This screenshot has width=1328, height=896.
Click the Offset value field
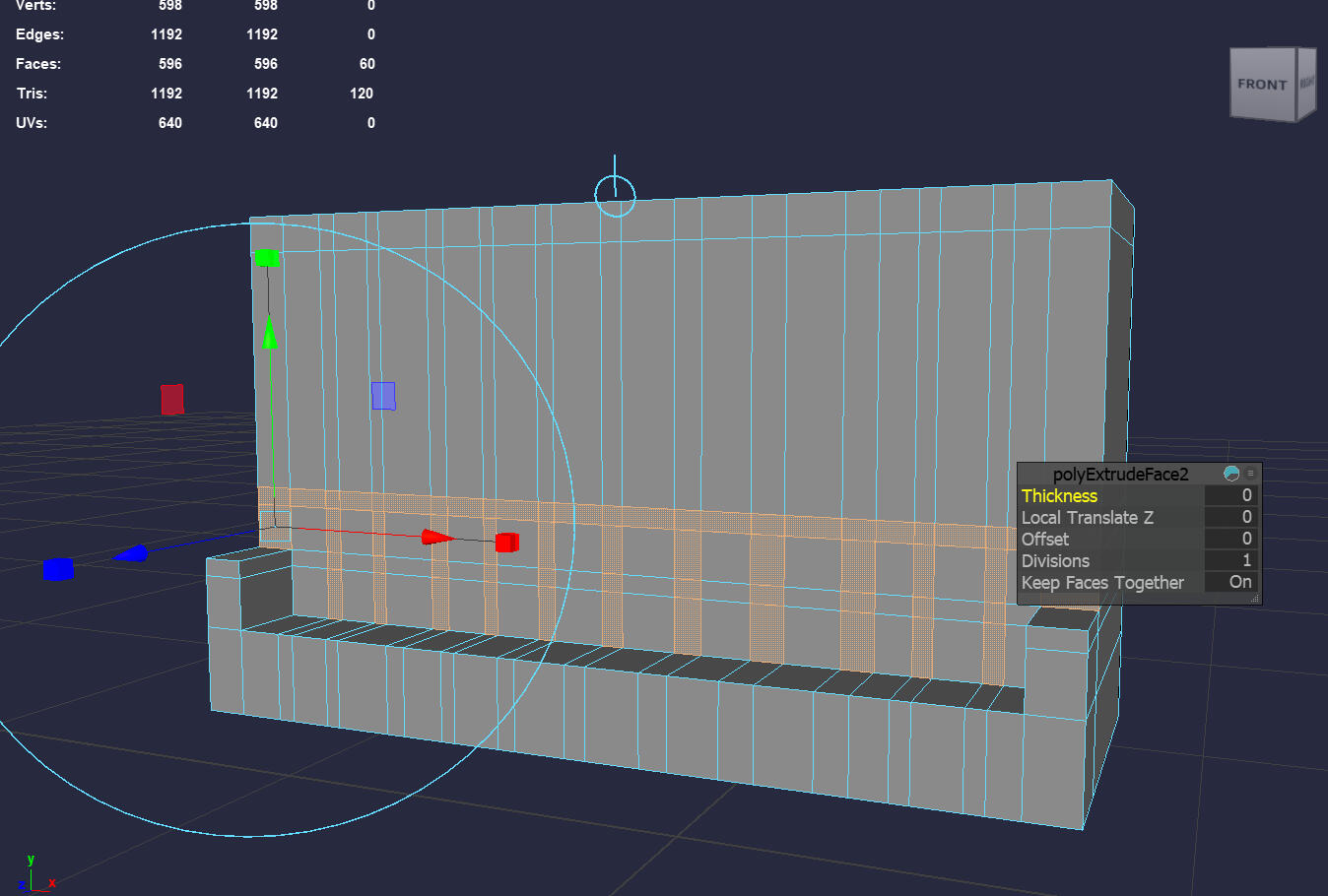(x=1231, y=540)
